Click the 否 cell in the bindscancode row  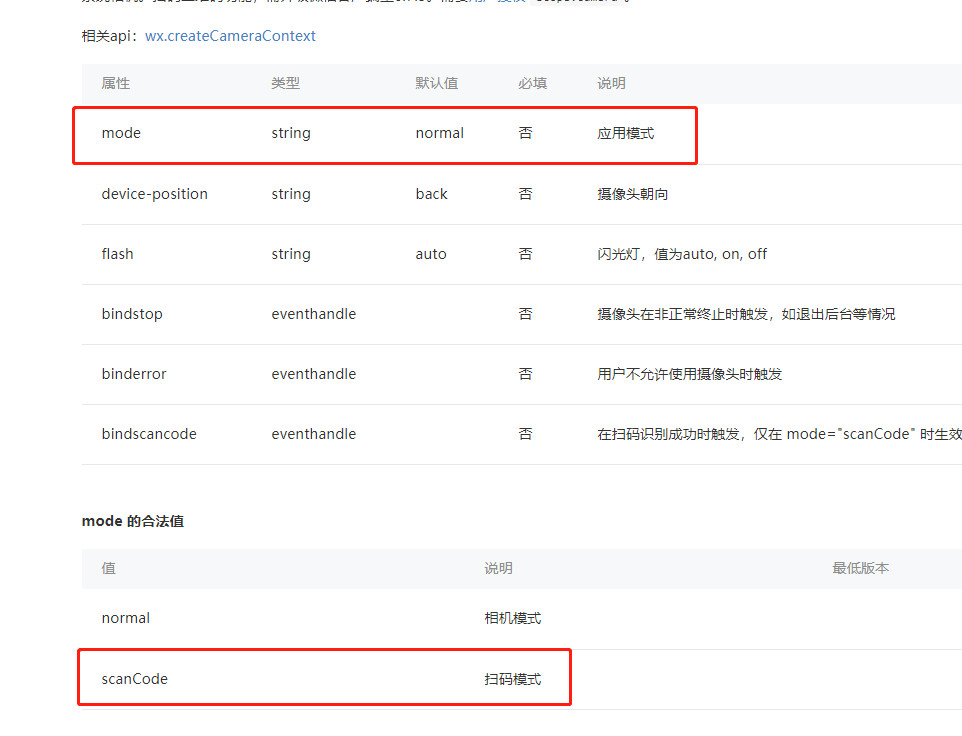(525, 434)
